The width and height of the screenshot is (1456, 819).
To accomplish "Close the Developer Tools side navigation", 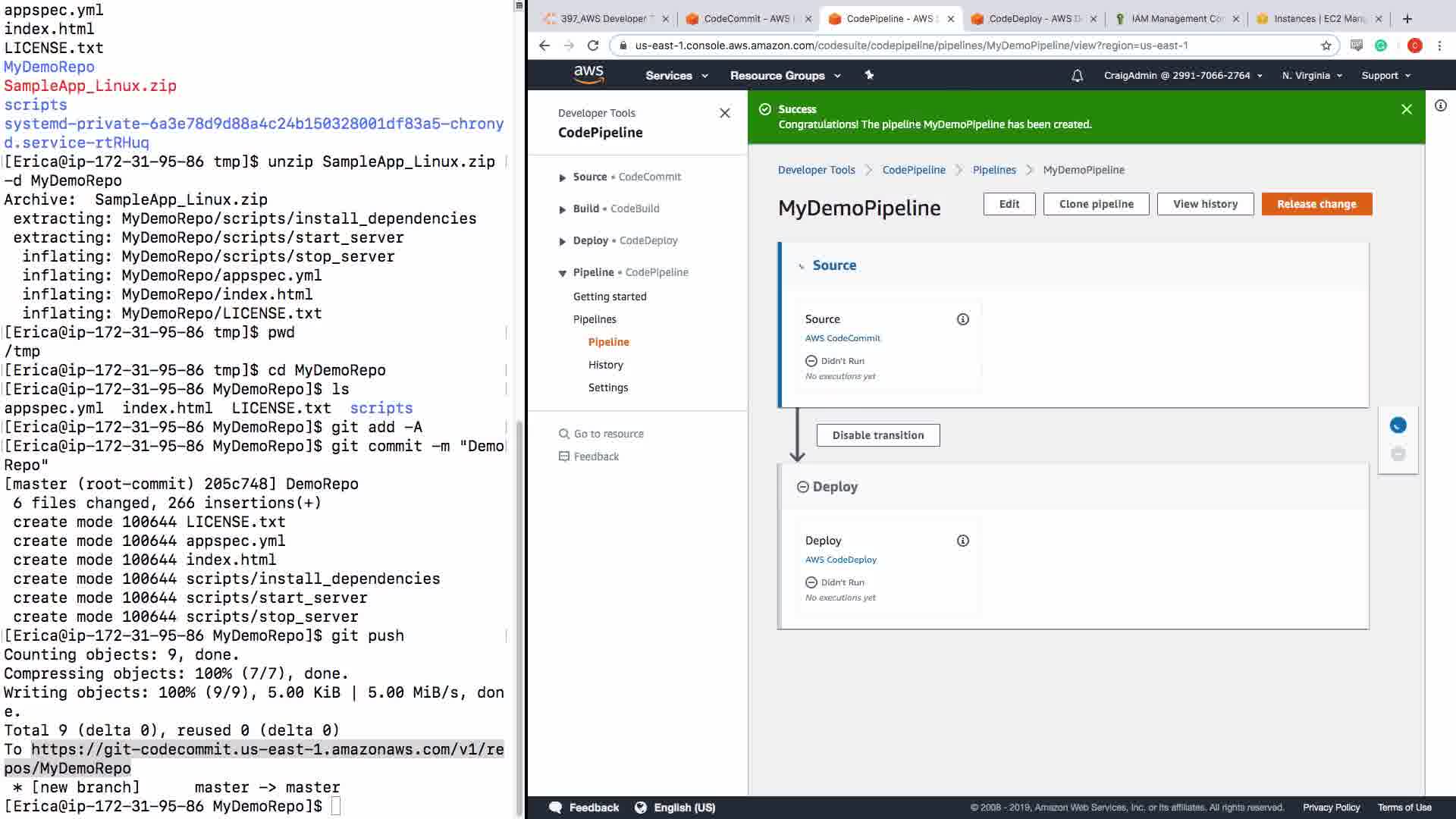I will (x=724, y=113).
